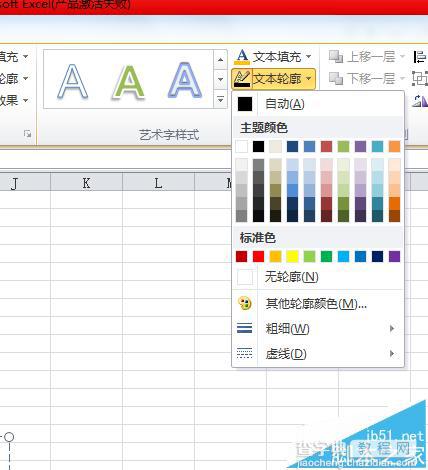Pick the dark blue theme color swatch

coord(293,146)
